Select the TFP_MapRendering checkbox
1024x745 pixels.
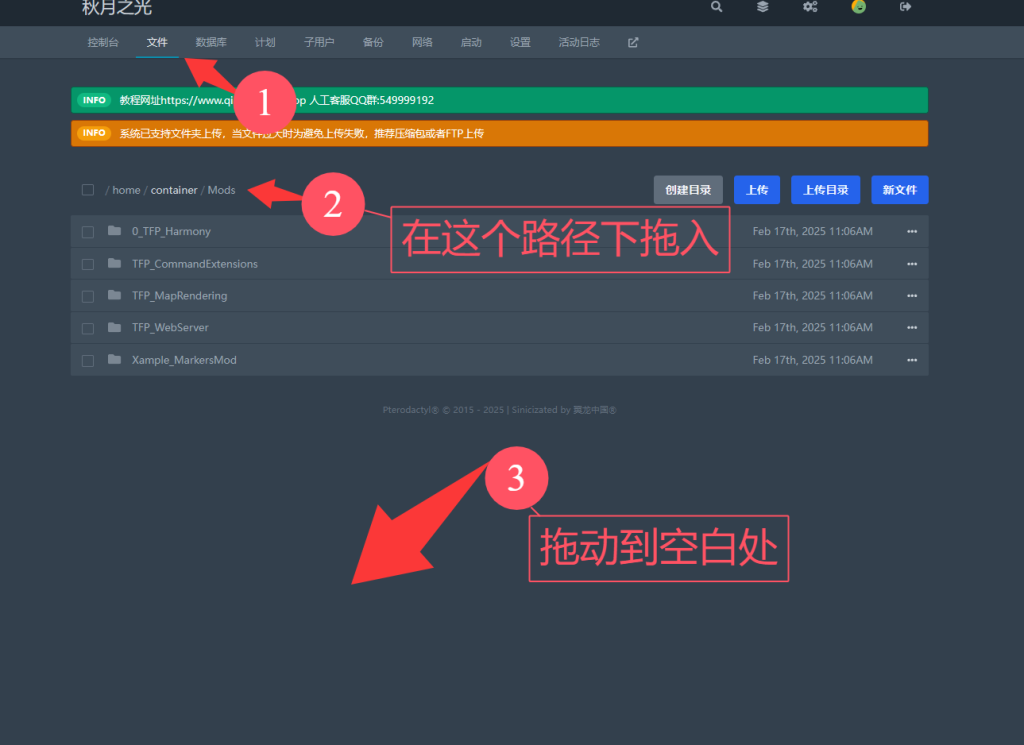click(88, 296)
